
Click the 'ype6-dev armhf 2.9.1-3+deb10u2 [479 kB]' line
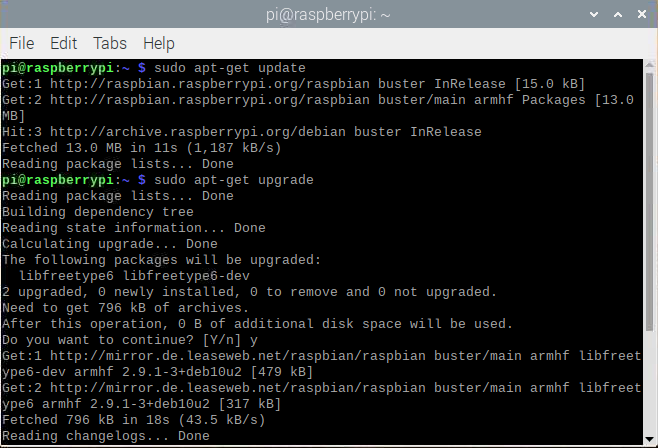pyautogui.click(x=157, y=372)
